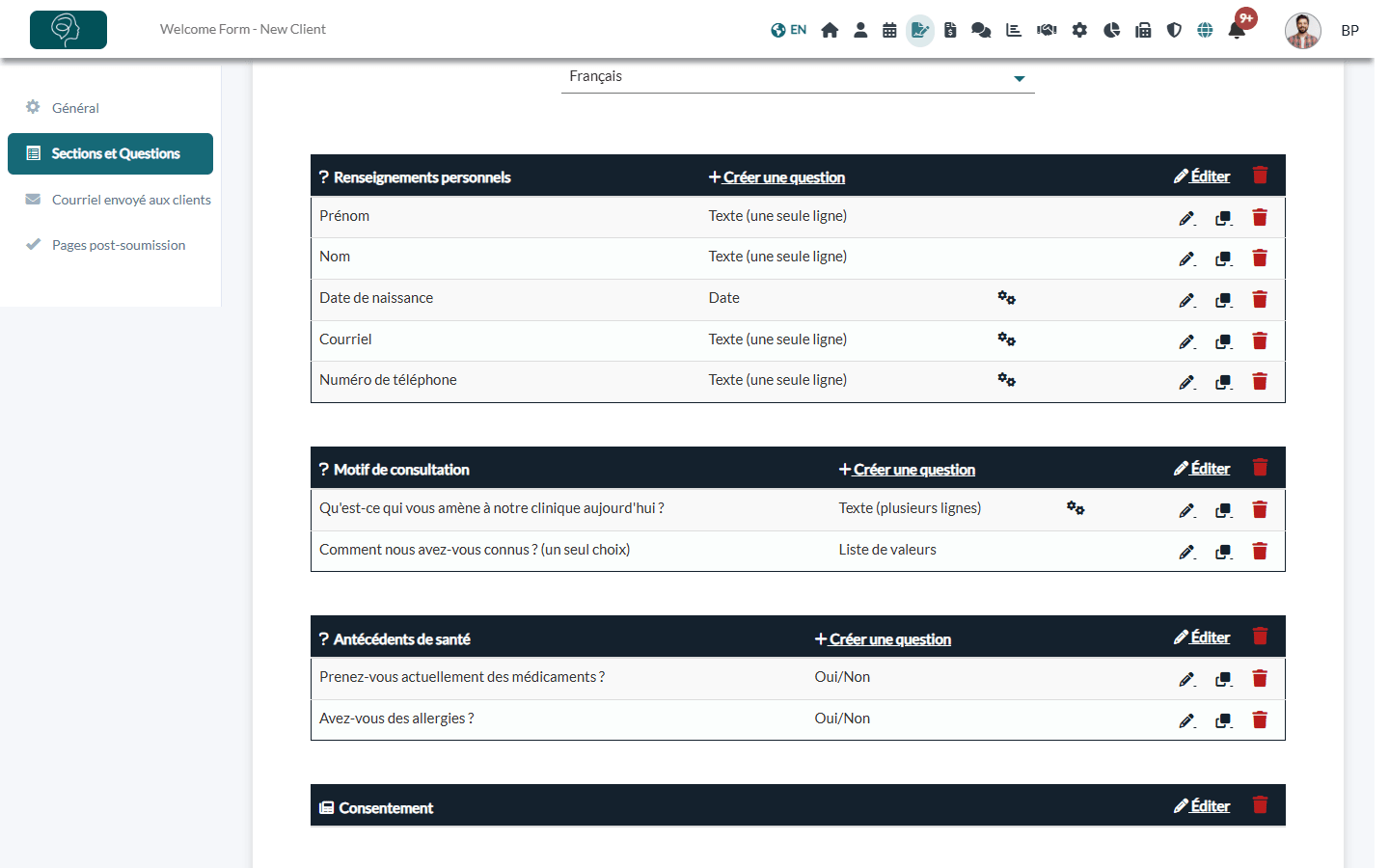The height and width of the screenshot is (868, 1389).
Task: Delete the Date de naissance question
Action: coord(1260,300)
